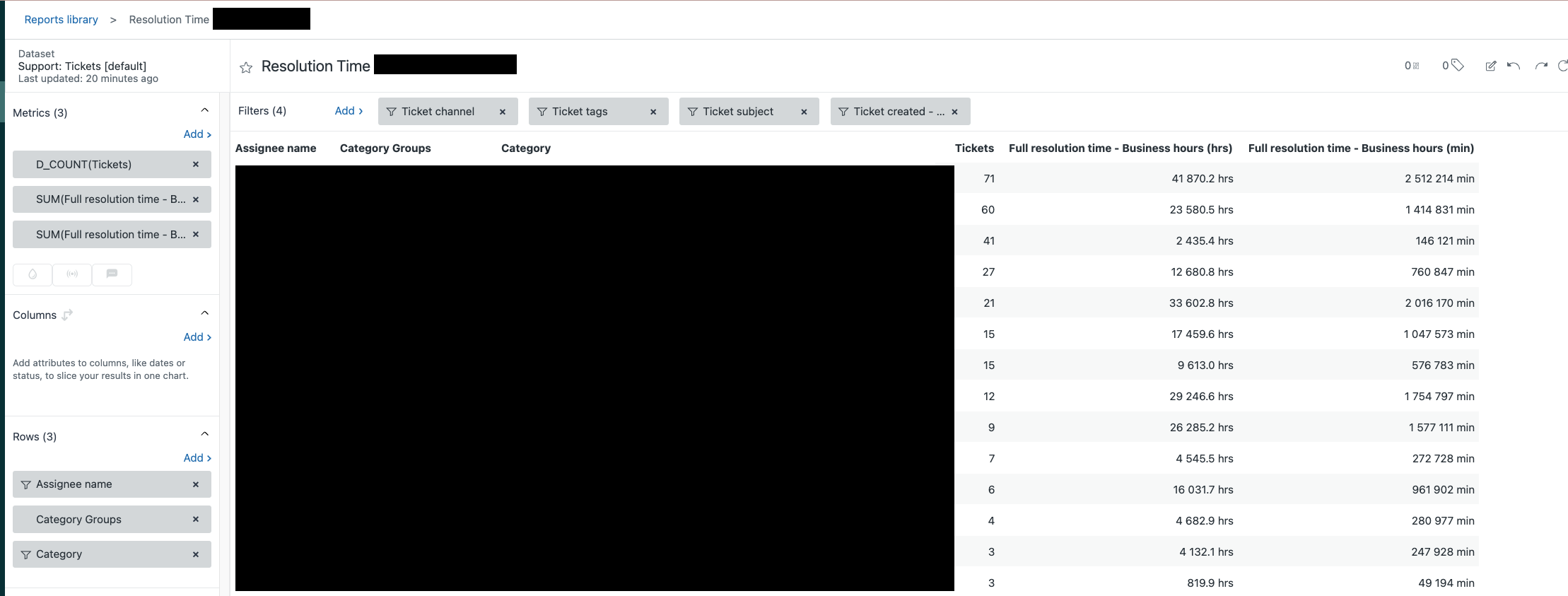Click the speech bubble icon under Metrics
Image resolution: width=1568 pixels, height=596 pixels.
[x=112, y=274]
